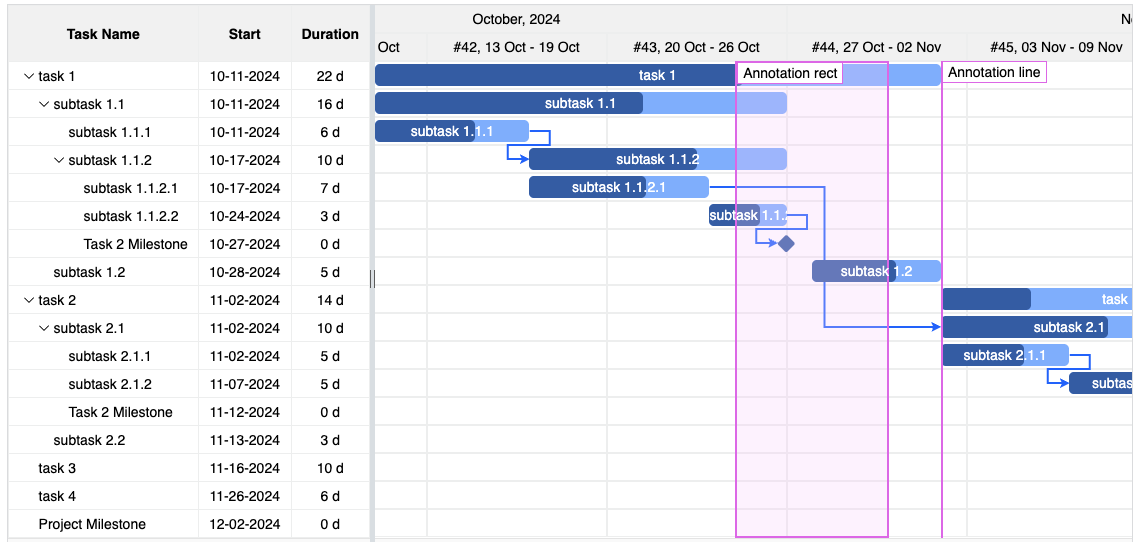1139x542 pixels.
Task: Click the 16 d duration cell
Action: coord(330,105)
